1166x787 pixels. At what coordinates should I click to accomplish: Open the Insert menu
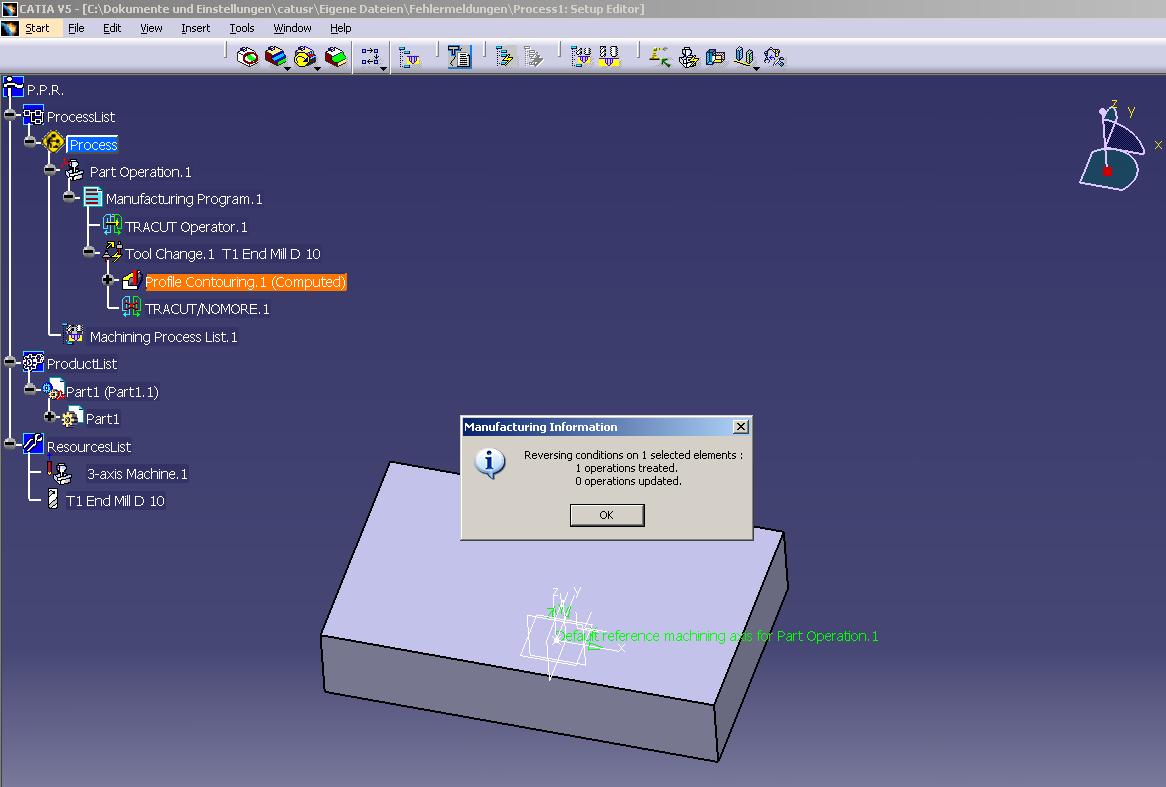[x=196, y=28]
